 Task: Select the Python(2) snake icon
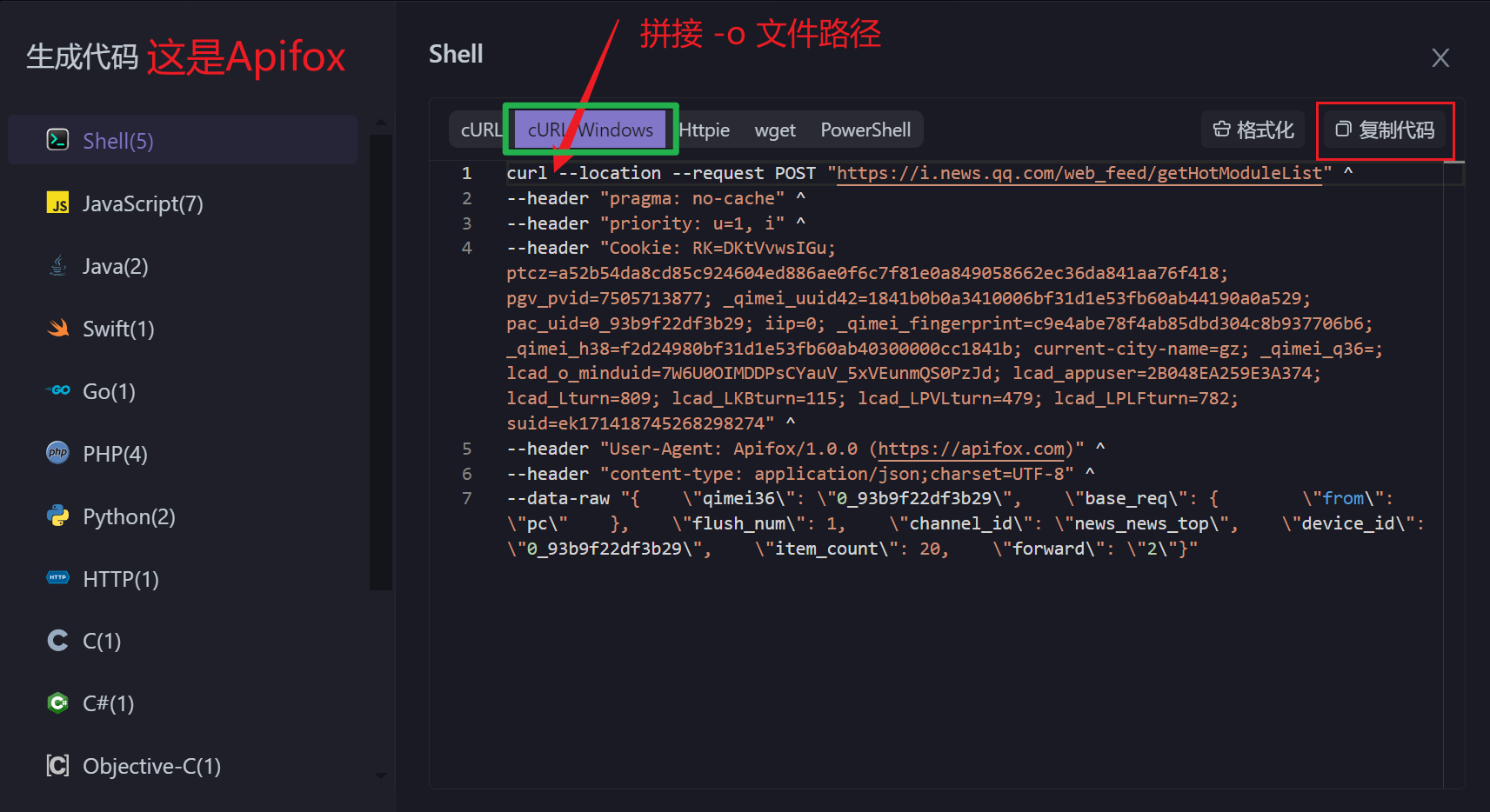pyautogui.click(x=57, y=516)
